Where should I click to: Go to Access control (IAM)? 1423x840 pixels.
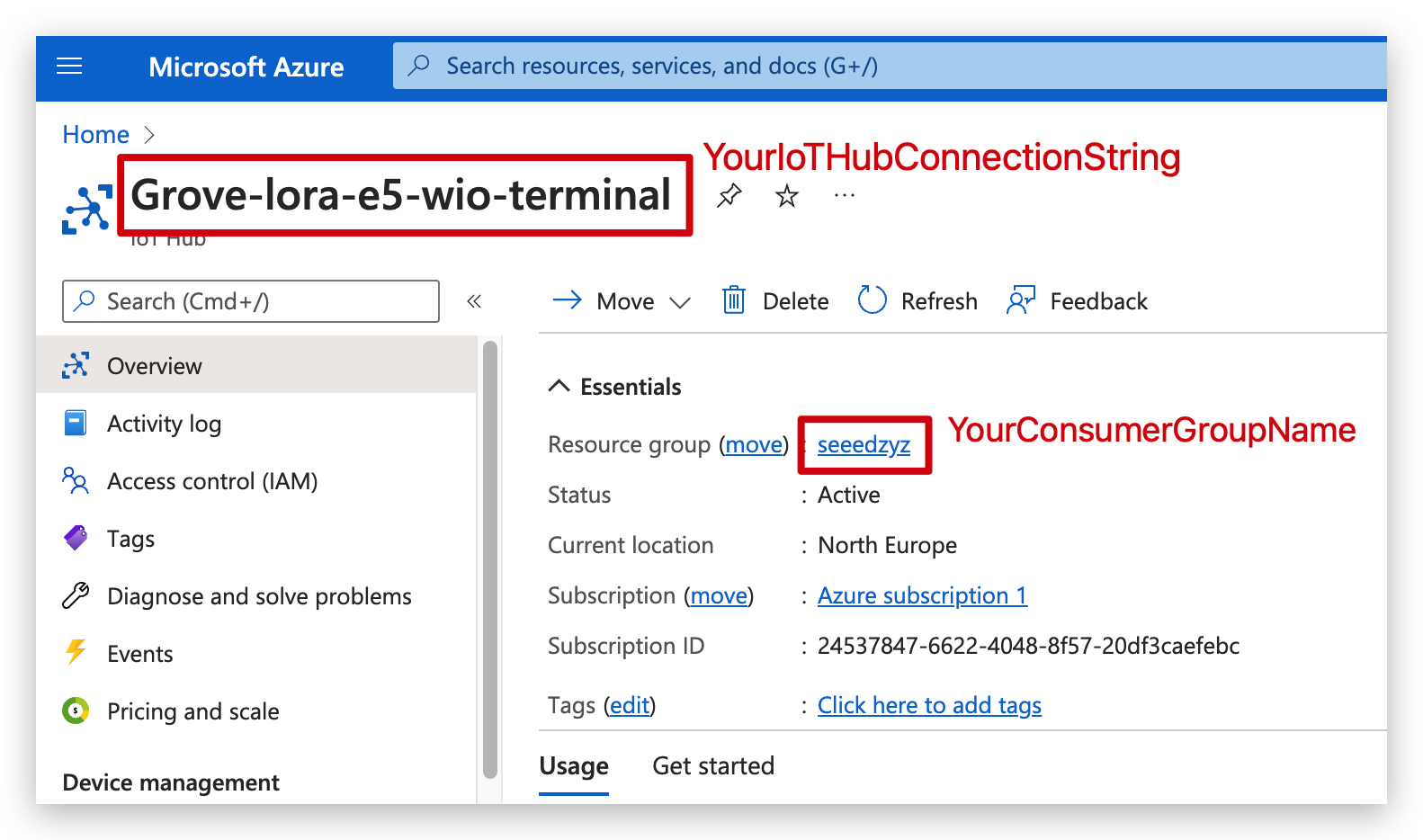click(256, 480)
